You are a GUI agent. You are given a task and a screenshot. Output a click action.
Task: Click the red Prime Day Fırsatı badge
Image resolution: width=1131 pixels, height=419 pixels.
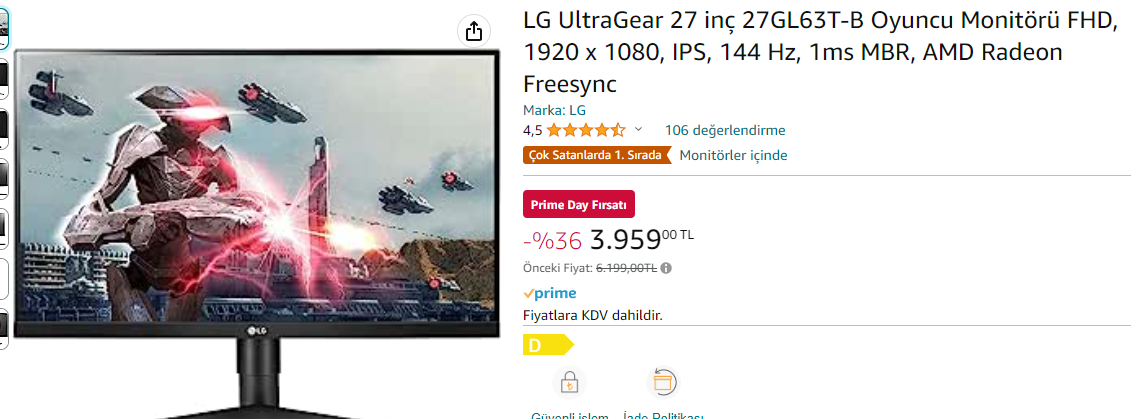coord(579,204)
